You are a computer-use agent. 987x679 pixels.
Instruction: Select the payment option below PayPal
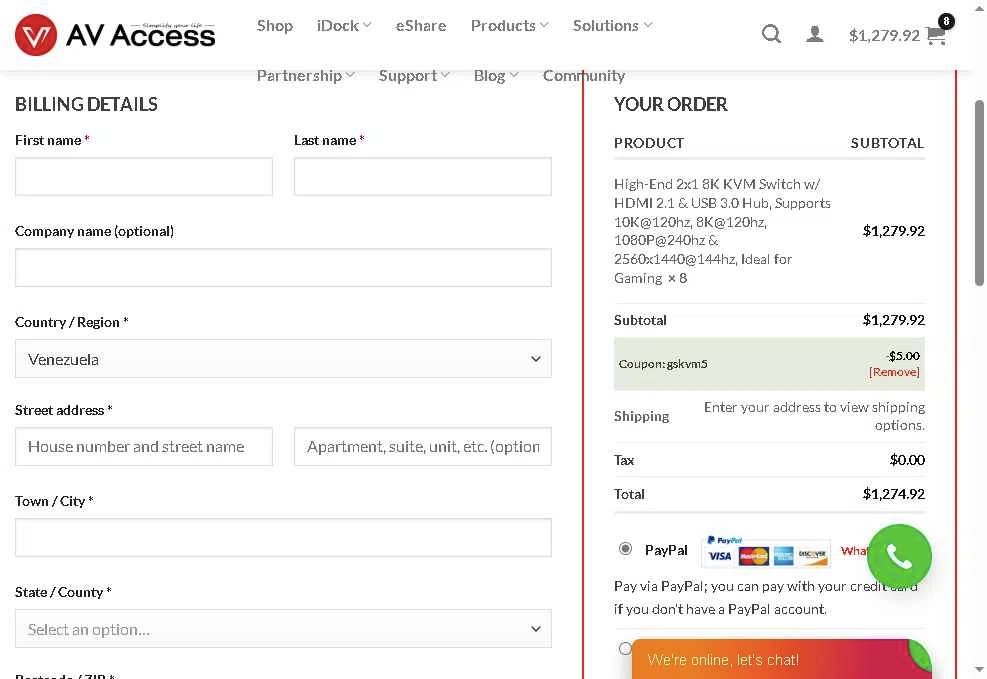(625, 648)
